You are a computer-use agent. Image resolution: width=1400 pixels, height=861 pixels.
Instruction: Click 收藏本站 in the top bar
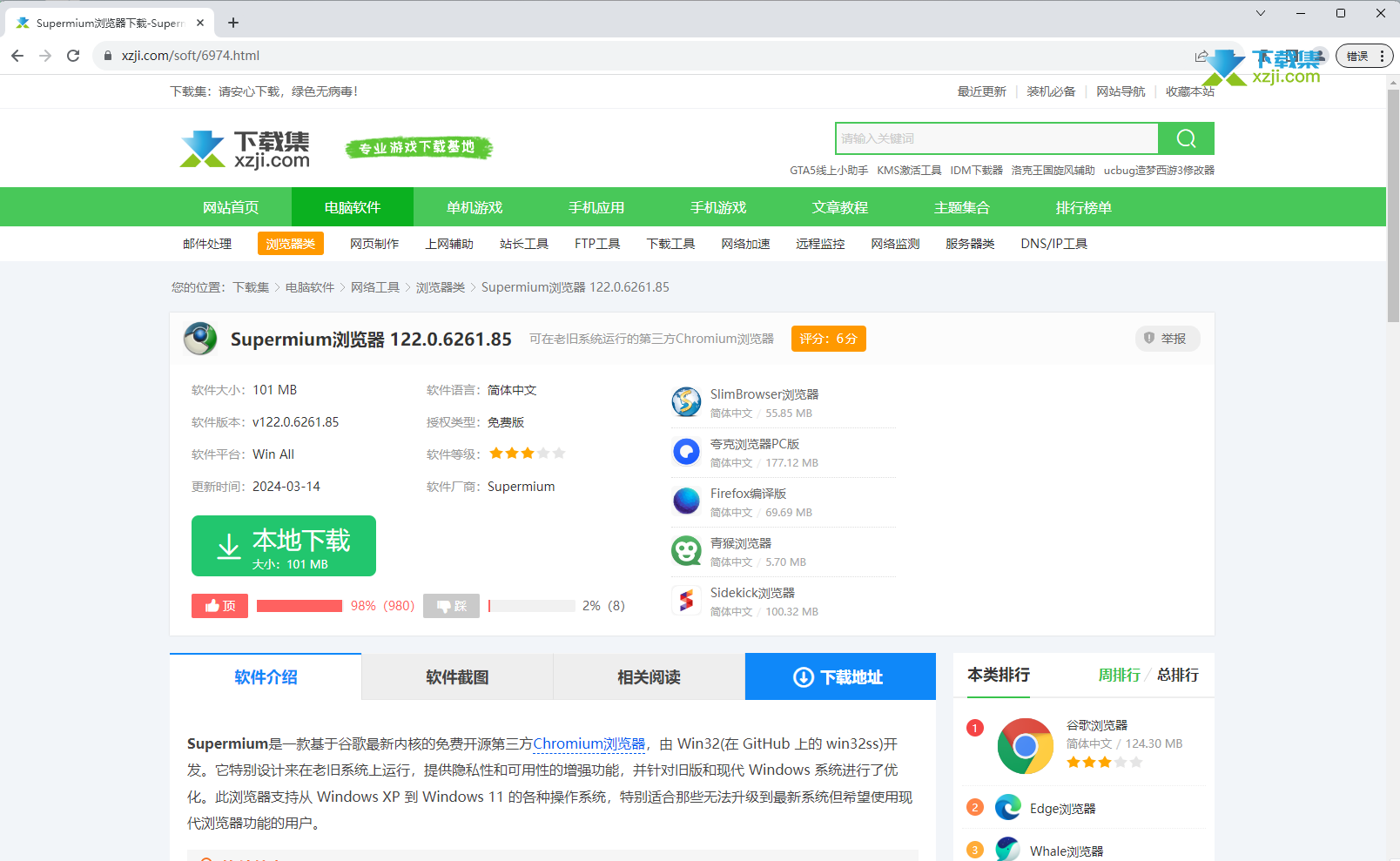pos(1190,91)
